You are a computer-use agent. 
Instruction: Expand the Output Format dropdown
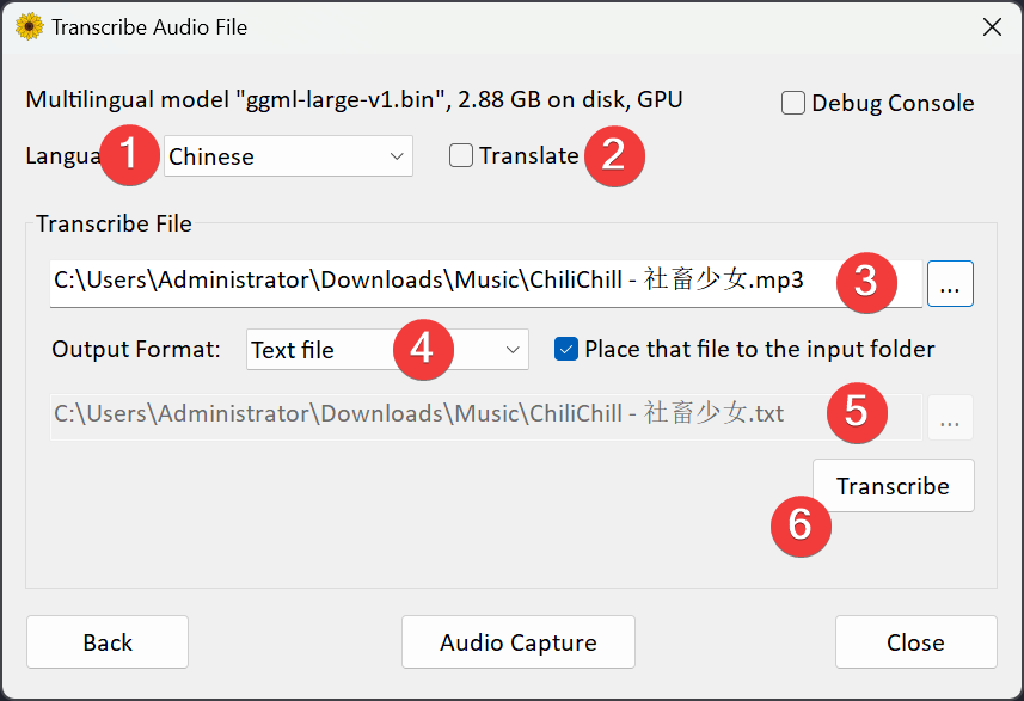pos(387,350)
